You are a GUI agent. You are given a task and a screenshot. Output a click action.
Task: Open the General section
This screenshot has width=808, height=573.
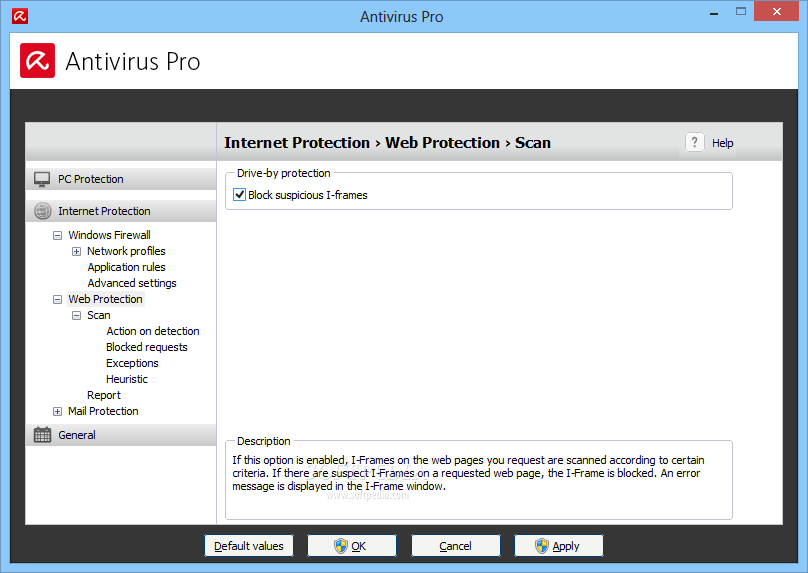click(x=121, y=435)
